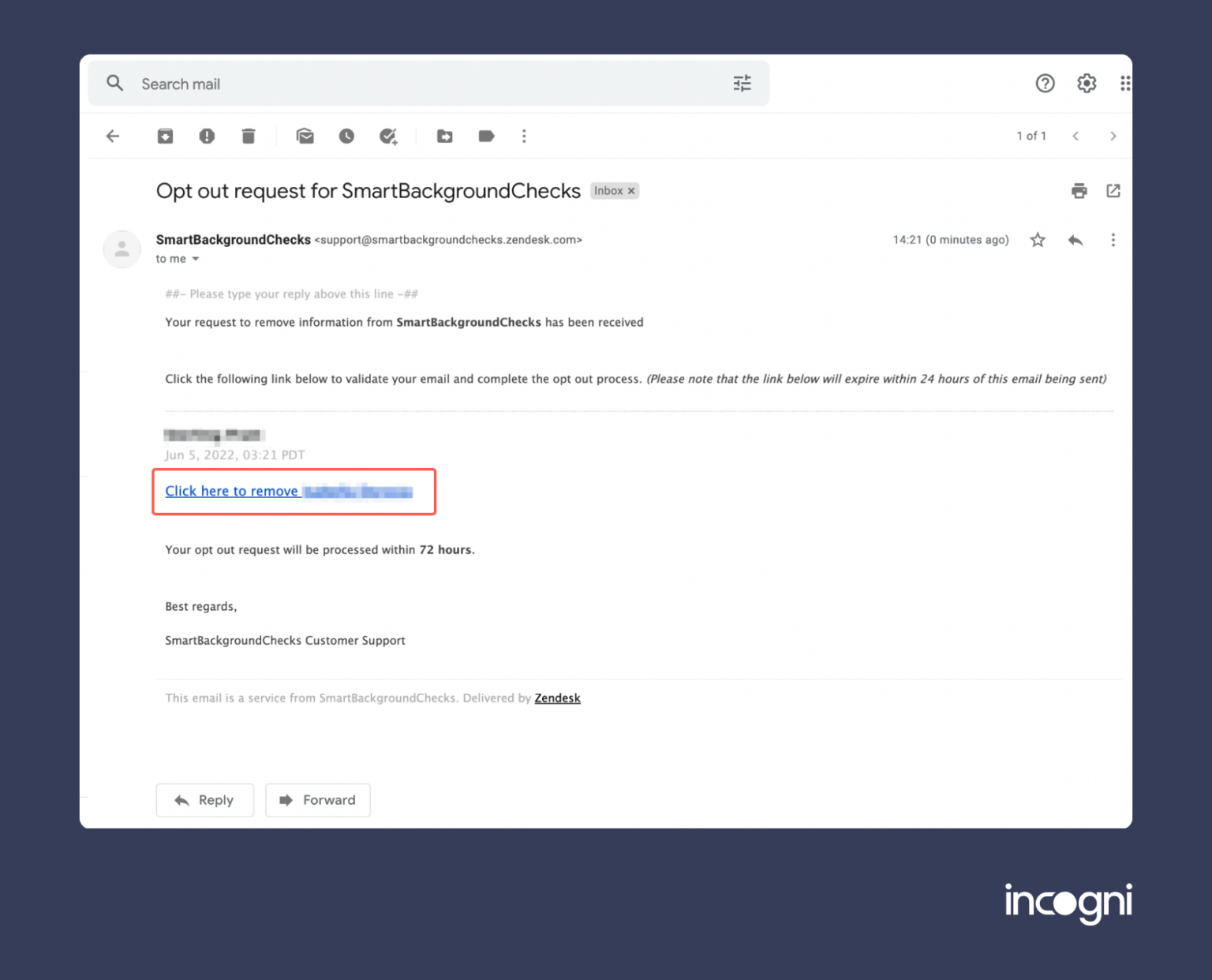This screenshot has height=980, width=1212.
Task: Star the SmartBackgroundChecks message
Action: [x=1037, y=240]
